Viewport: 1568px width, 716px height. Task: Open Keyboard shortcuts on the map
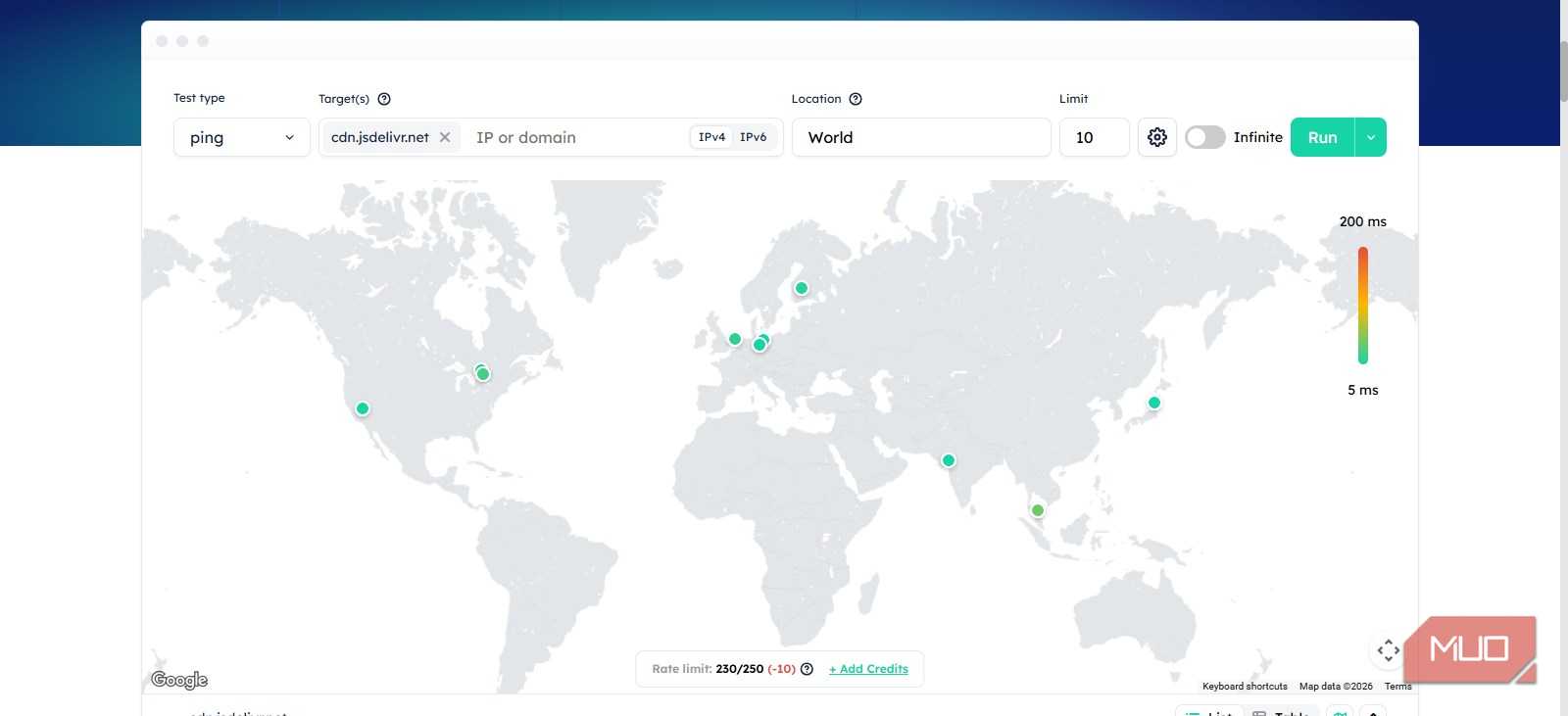pyautogui.click(x=1245, y=687)
